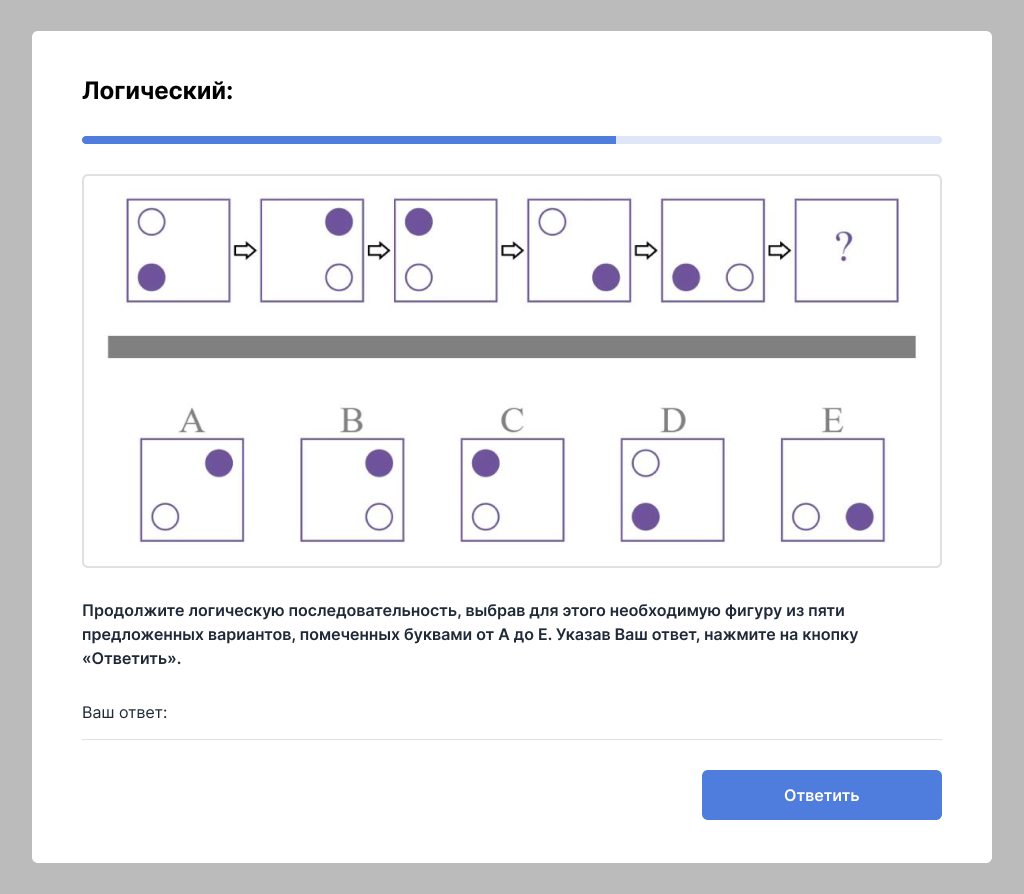Select answer figure under letter A
The image size is (1024, 894).
pyautogui.click(x=192, y=490)
